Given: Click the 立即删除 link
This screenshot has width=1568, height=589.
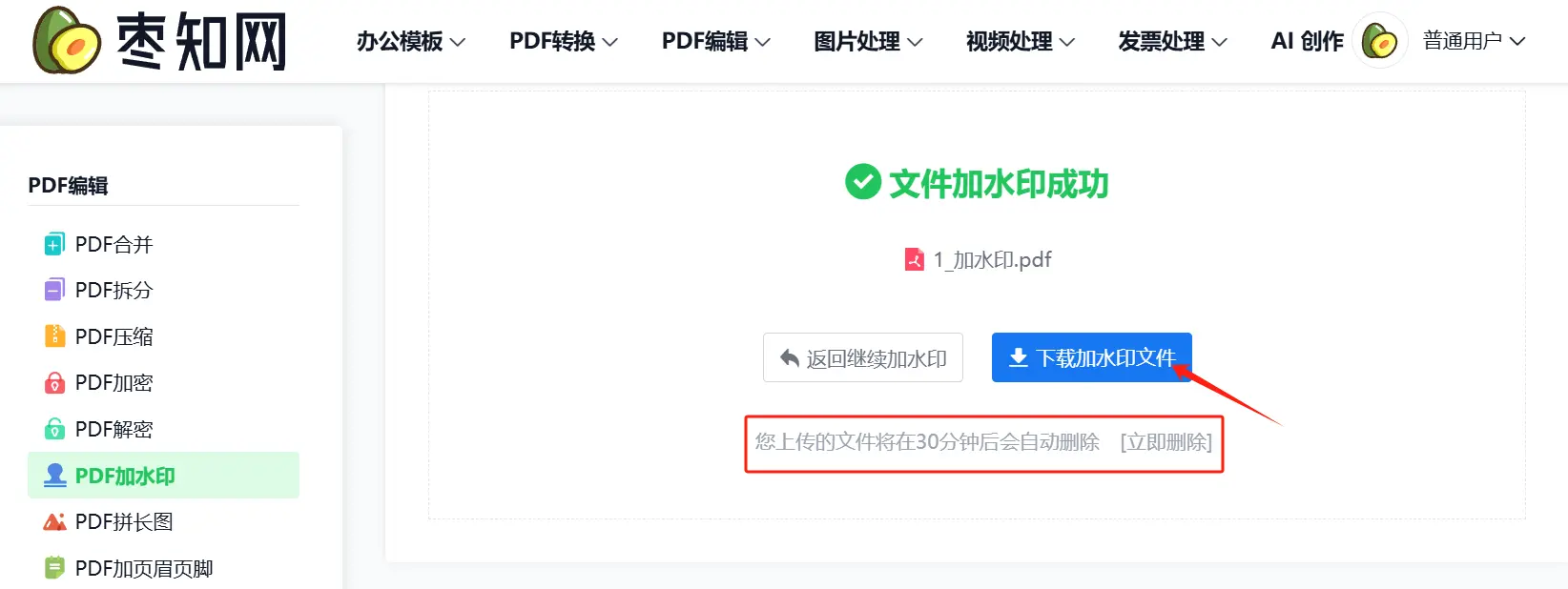Looking at the screenshot, I should click(x=1166, y=442).
